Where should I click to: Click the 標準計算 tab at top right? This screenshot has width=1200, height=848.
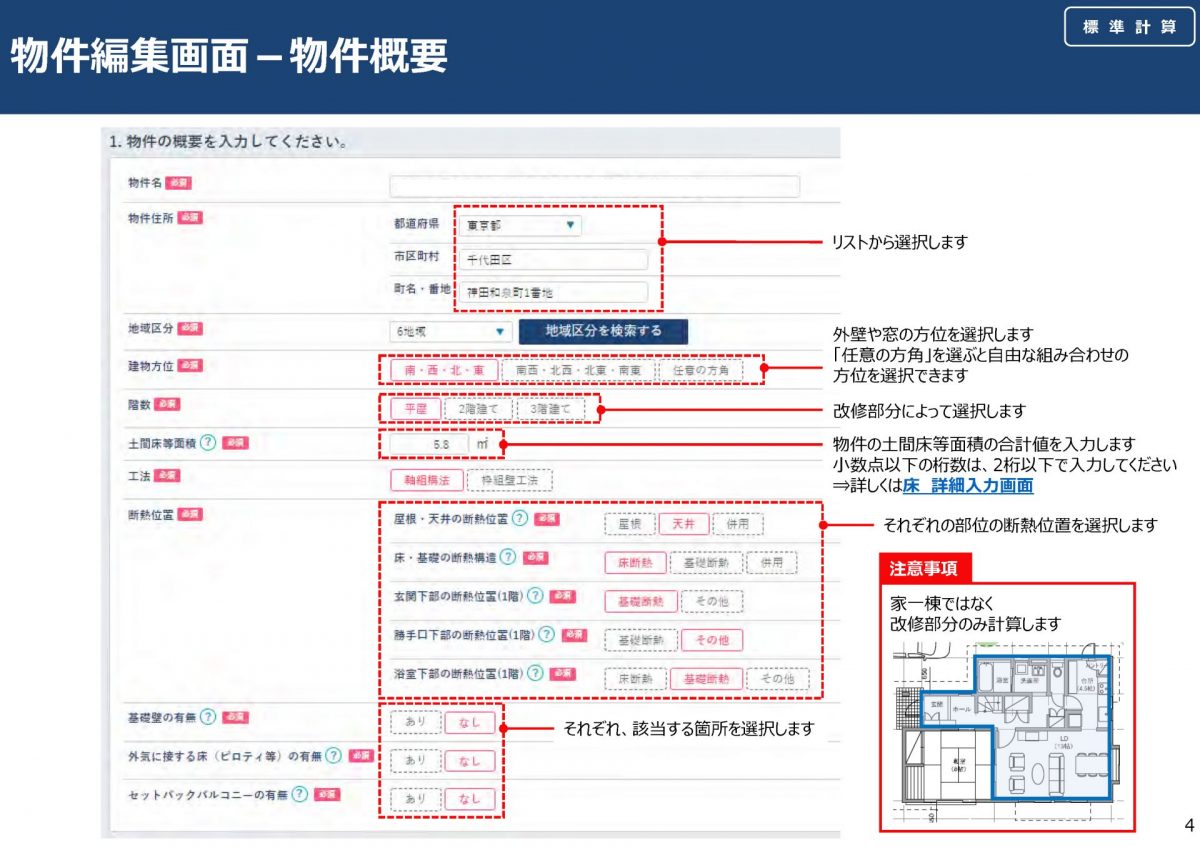point(1129,28)
